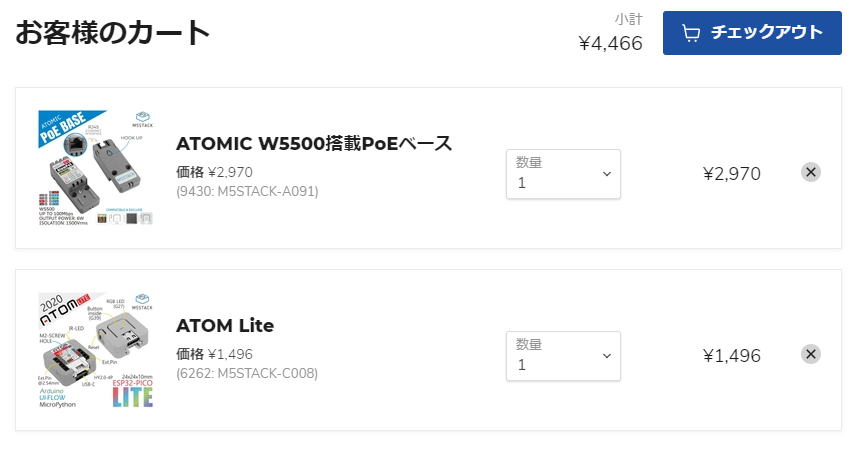Click the subtotal amount ¥4,466

pyautogui.click(x=610, y=43)
